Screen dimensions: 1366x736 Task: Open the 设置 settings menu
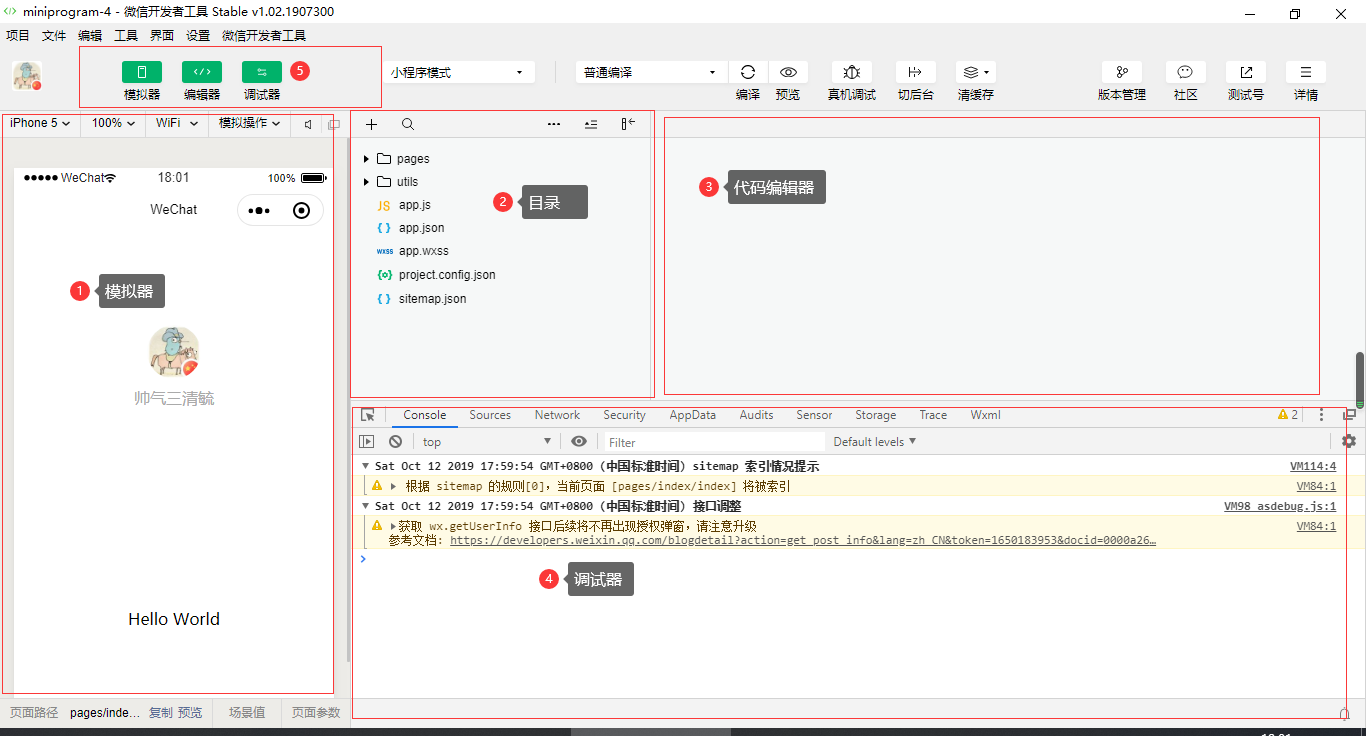(x=198, y=35)
